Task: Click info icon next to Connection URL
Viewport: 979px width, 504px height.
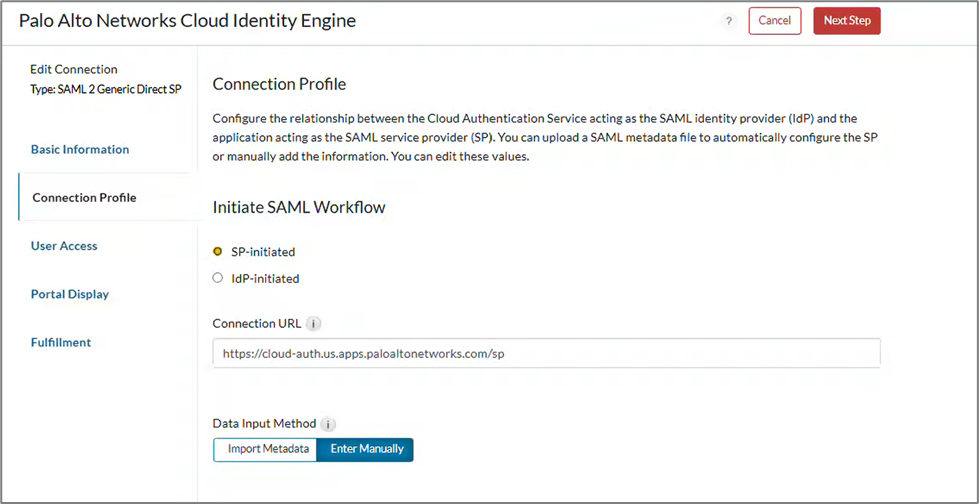Action: (314, 324)
